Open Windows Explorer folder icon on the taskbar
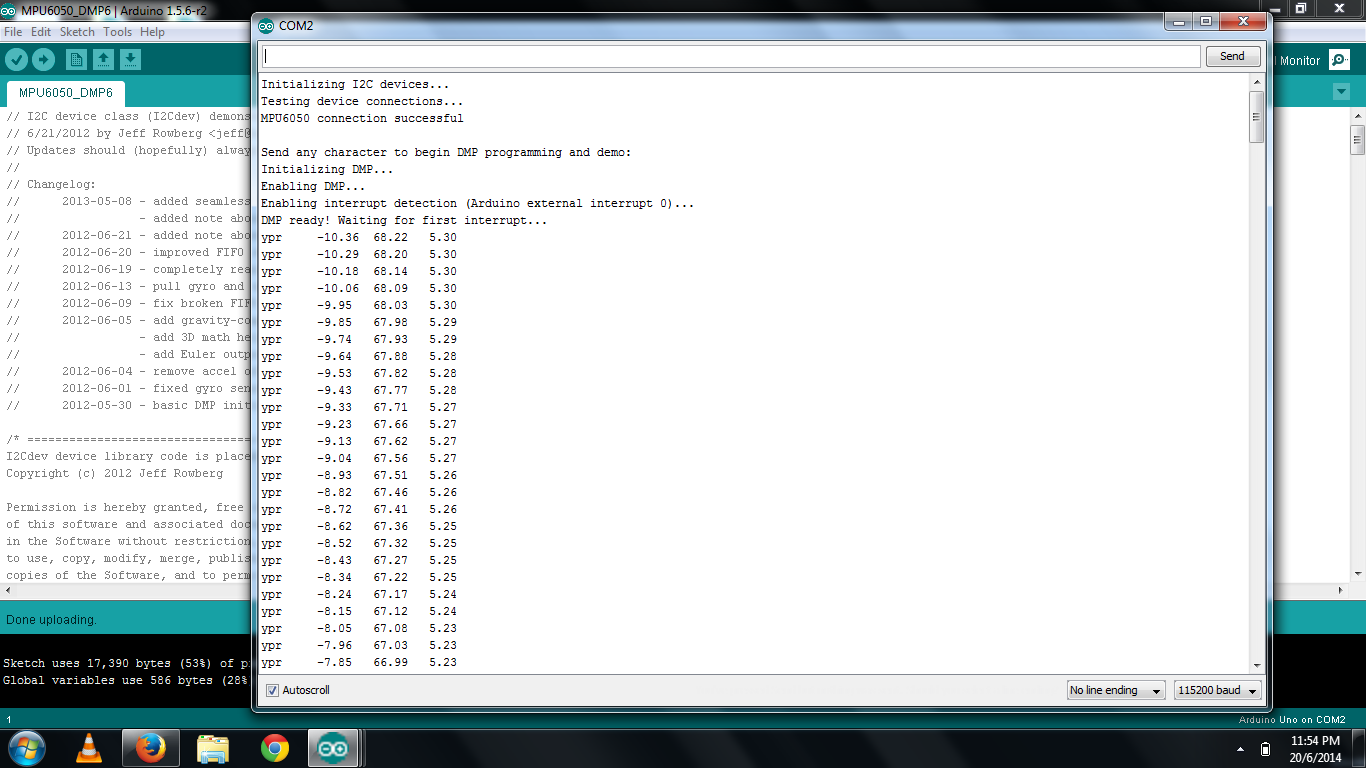1368x768 pixels. 213,748
